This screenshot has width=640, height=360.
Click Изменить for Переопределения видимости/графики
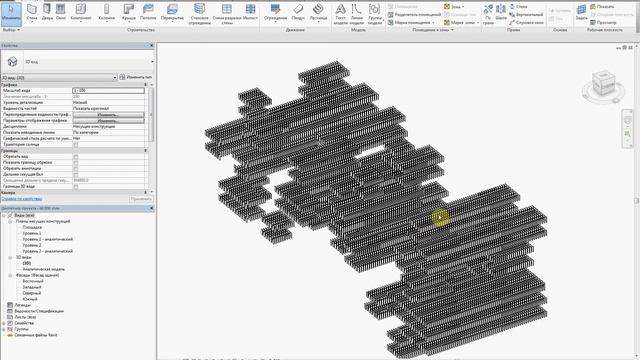pyautogui.click(x=108, y=115)
